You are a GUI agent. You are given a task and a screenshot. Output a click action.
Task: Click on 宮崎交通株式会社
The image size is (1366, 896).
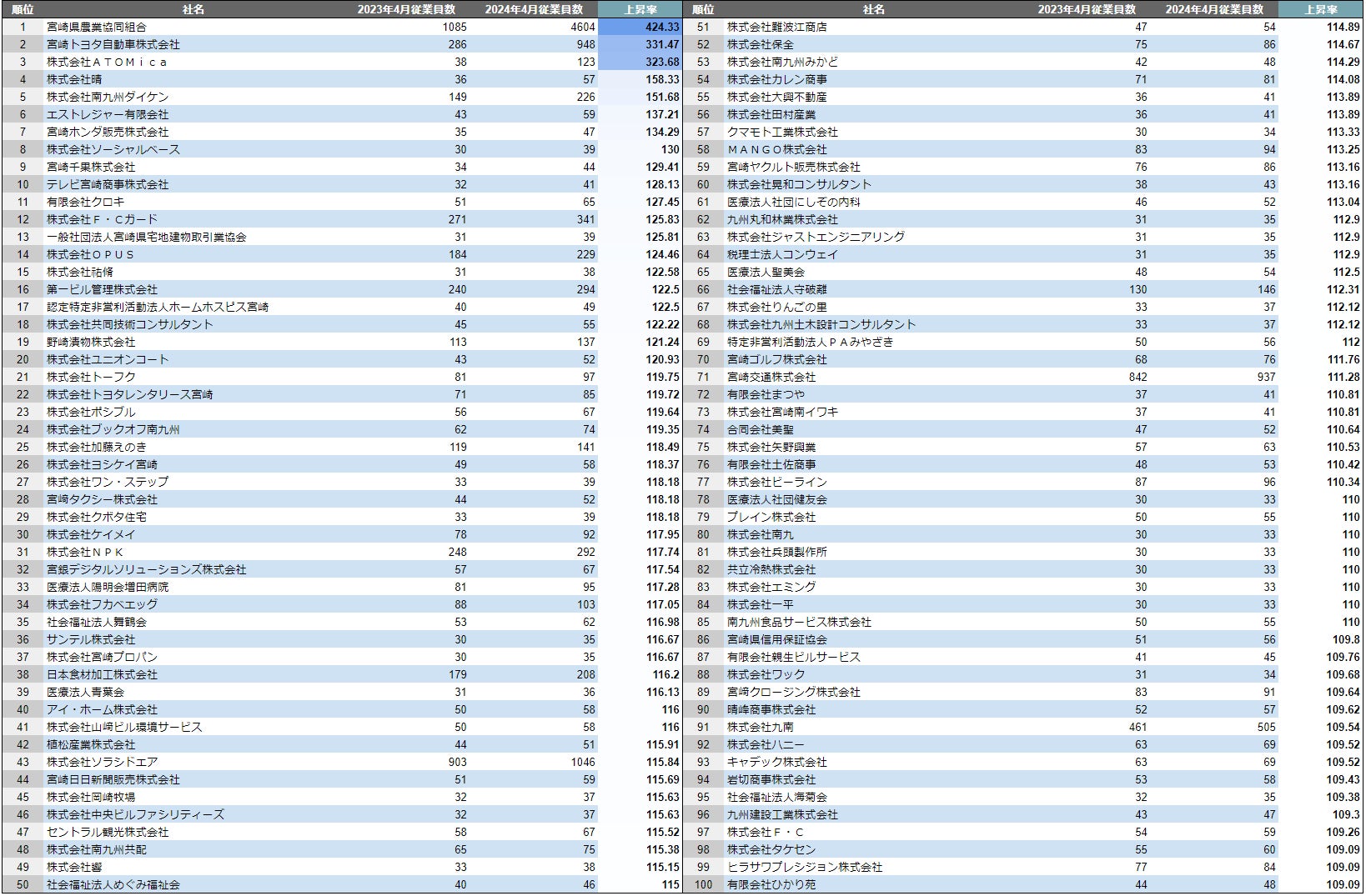coord(771,377)
